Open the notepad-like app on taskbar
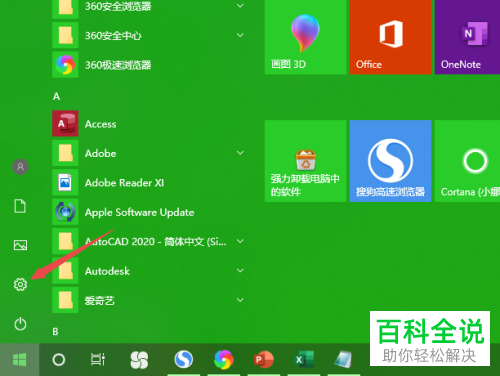Screen dimensions: 500x376 [x=343, y=359]
